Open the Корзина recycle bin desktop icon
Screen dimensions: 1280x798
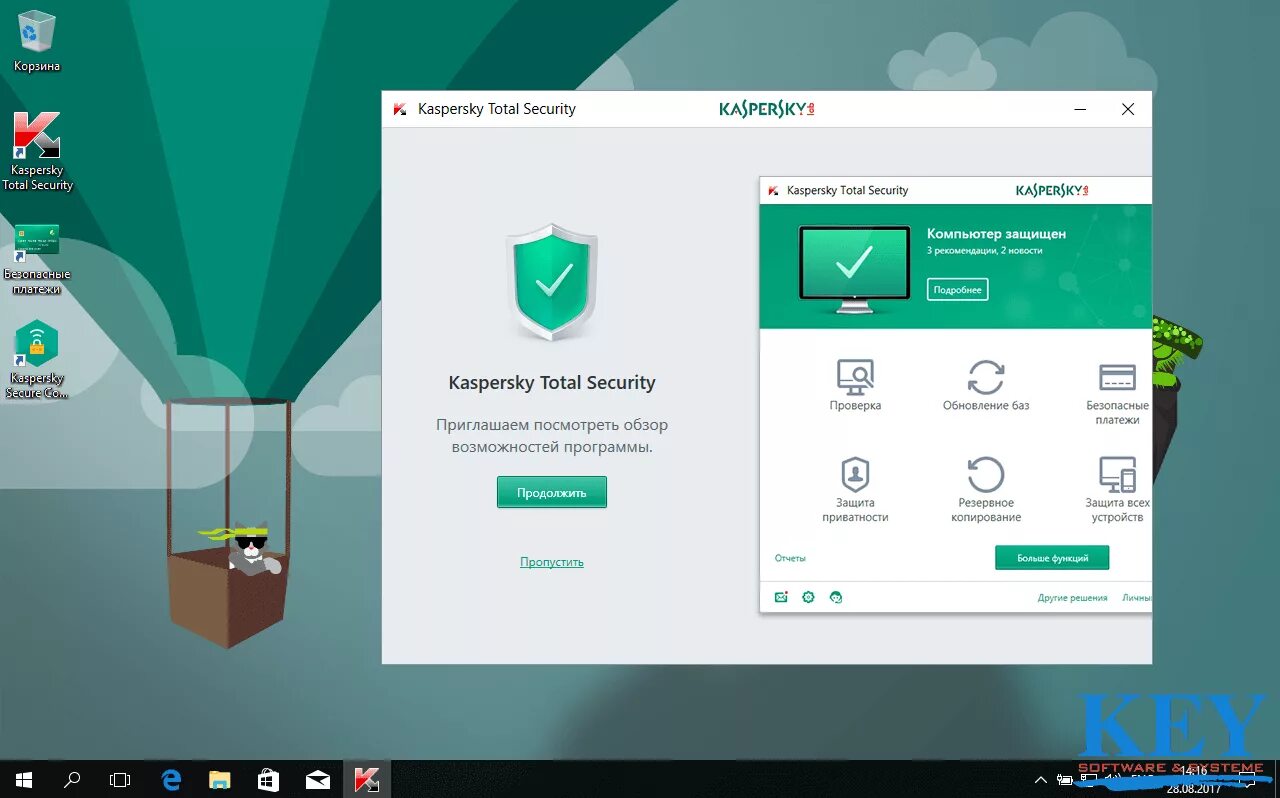coord(37,42)
